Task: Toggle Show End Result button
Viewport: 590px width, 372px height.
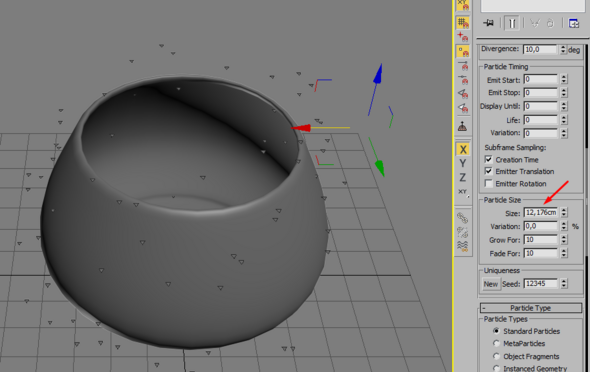Action: click(x=512, y=23)
